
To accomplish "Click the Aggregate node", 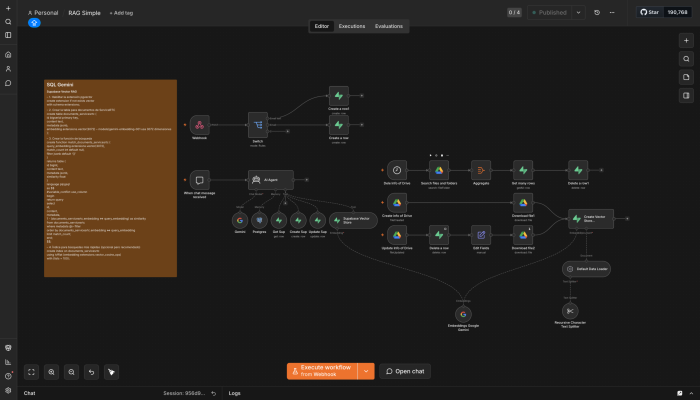I will 481,170.
